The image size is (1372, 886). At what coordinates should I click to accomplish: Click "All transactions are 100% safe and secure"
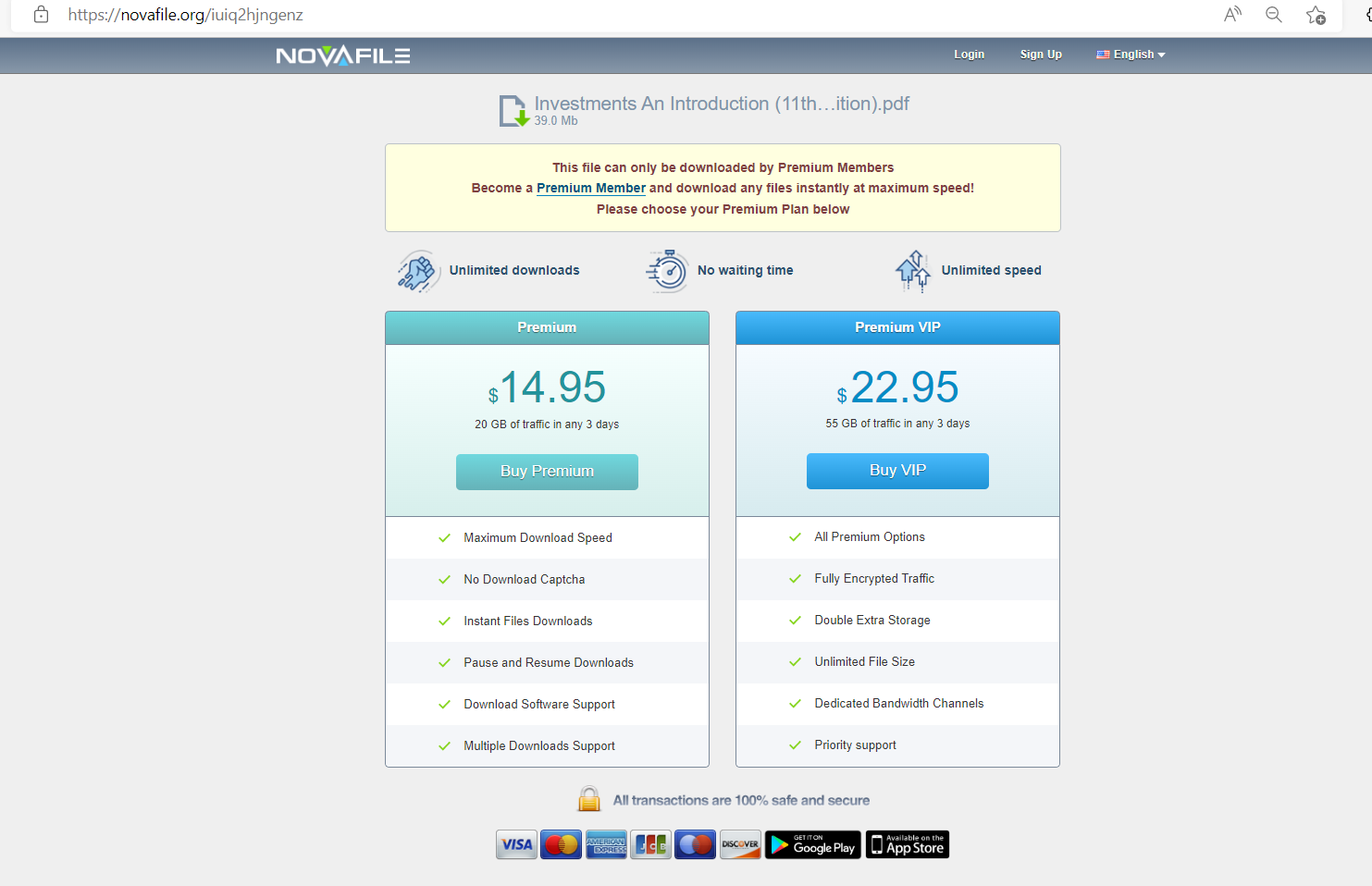tap(741, 801)
